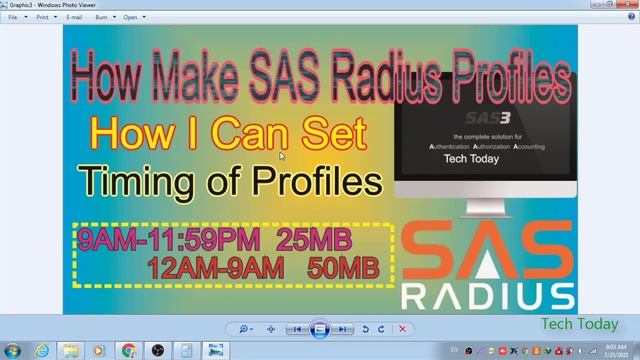Delete the photo with the red X
The width and height of the screenshot is (640, 360).
point(402,329)
